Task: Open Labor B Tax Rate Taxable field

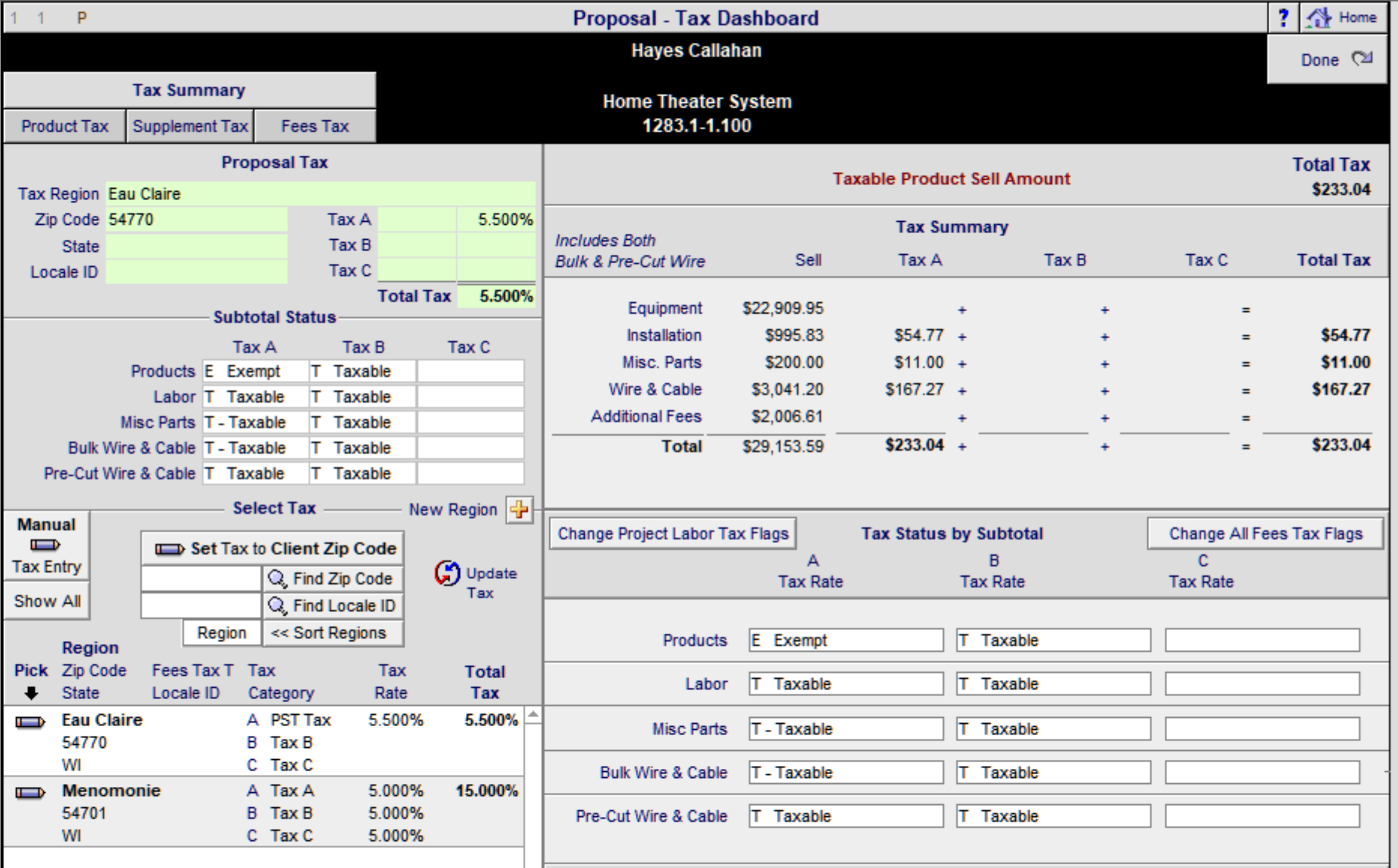Action: pos(1054,683)
